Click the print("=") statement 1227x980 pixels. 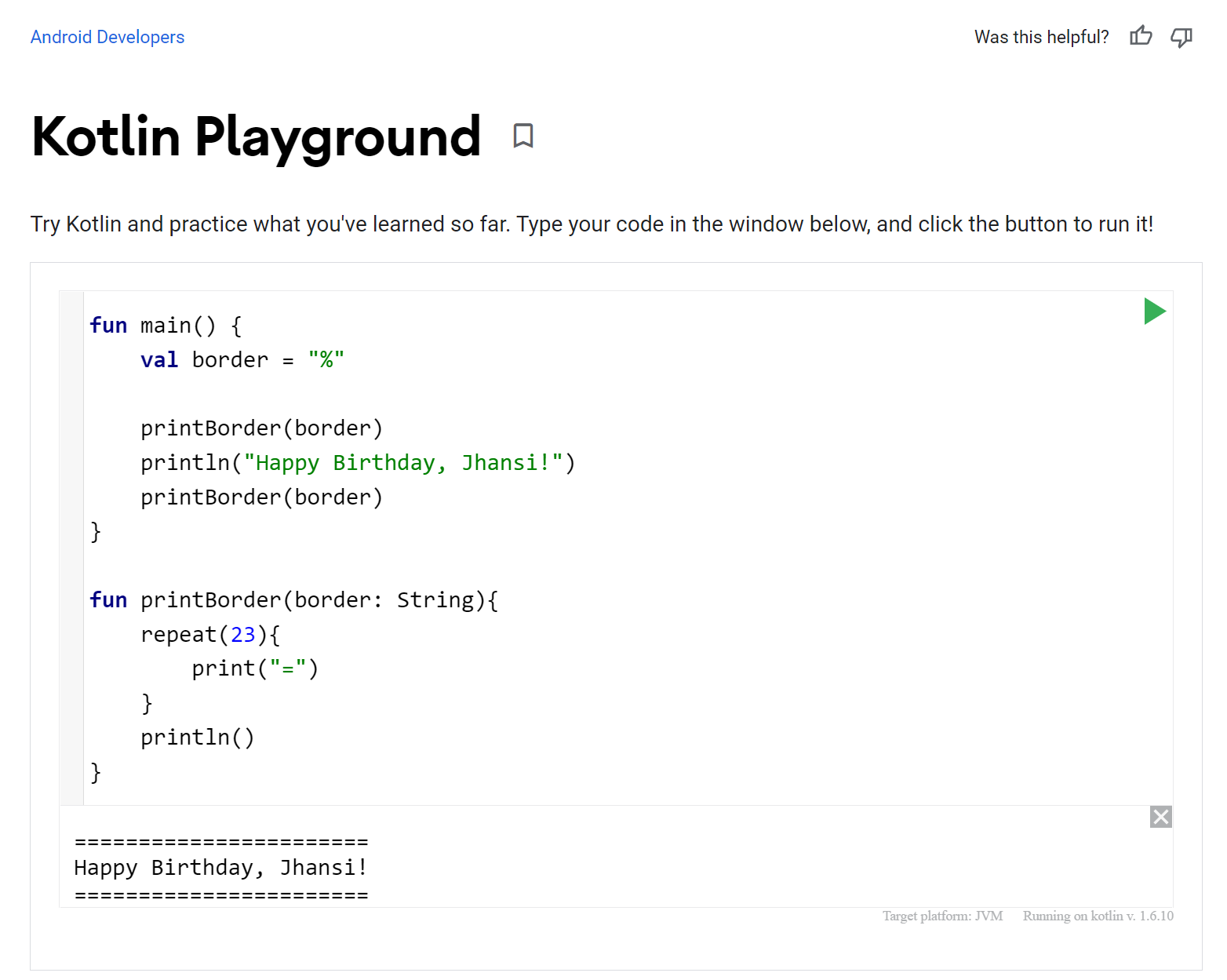(x=255, y=668)
